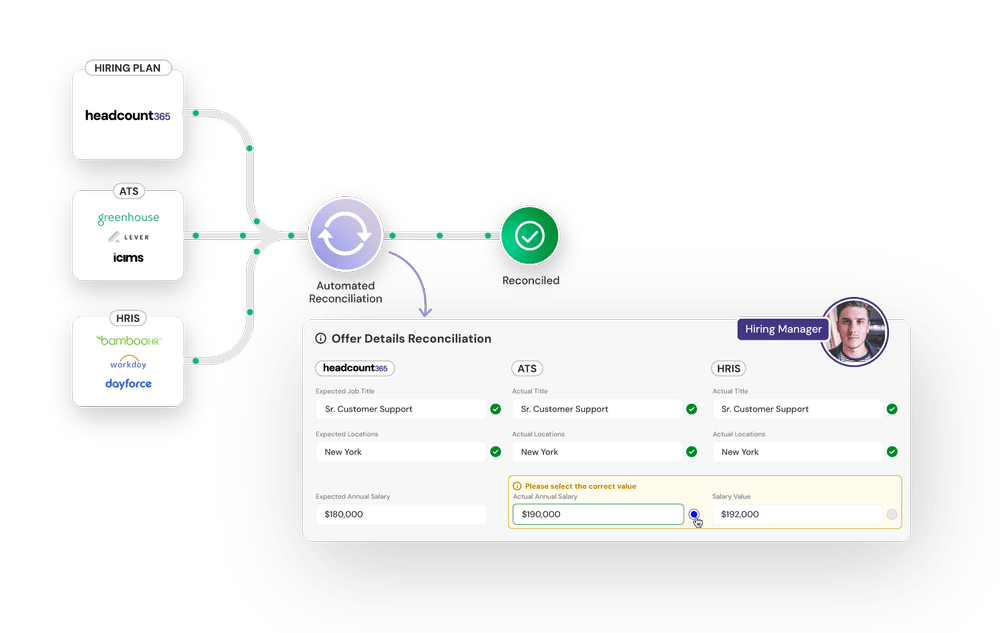Image resolution: width=1000 pixels, height=633 pixels.
Task: Click the info icon beside Offer Details Reconciliation
Action: point(321,338)
